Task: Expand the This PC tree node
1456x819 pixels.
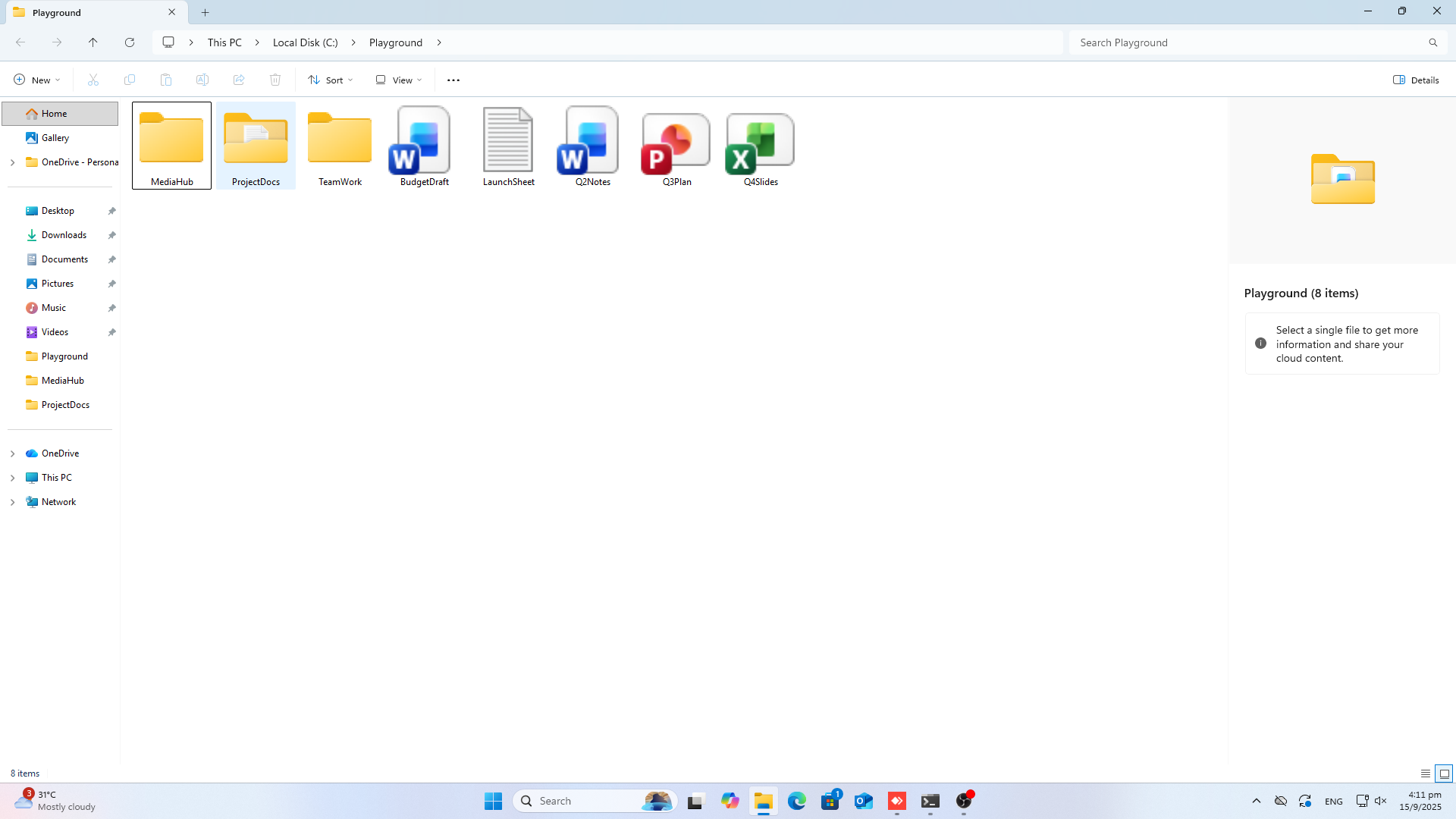Action: pos(12,478)
